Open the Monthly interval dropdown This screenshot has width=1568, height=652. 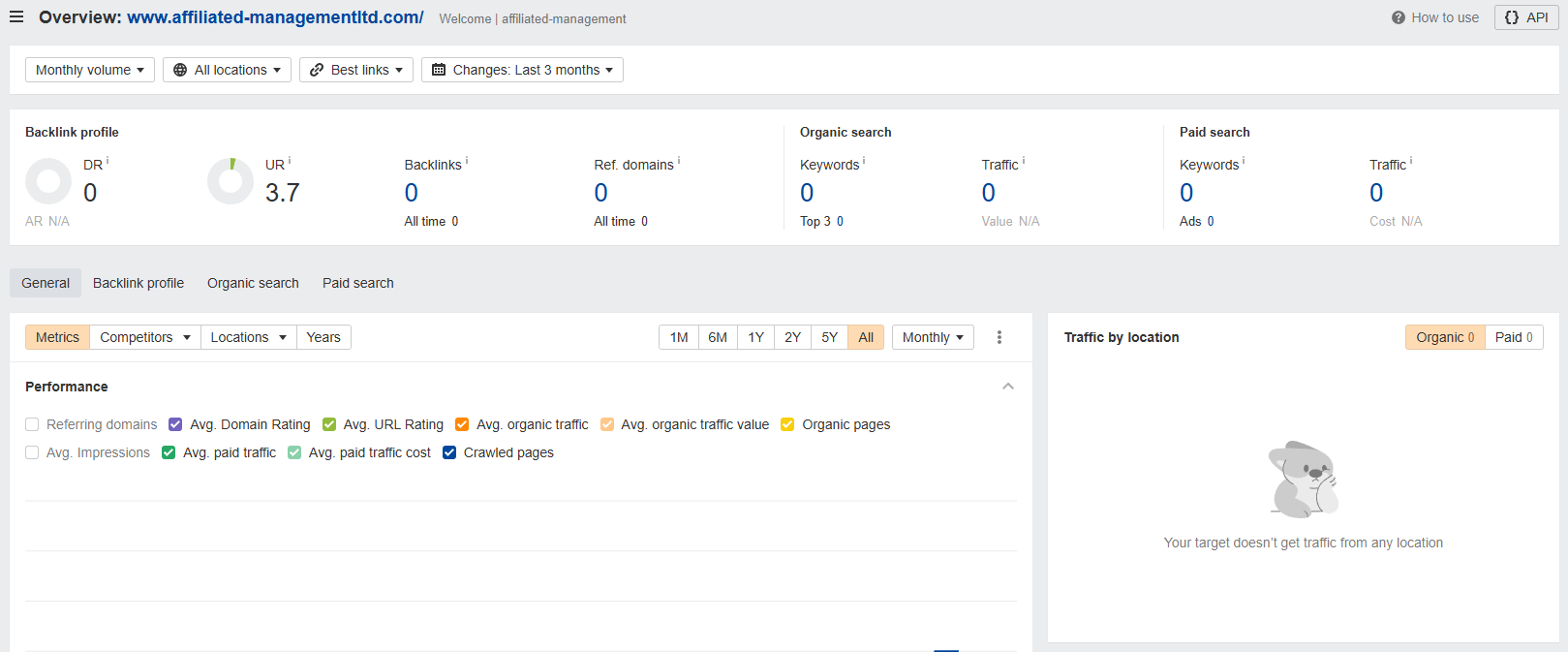pyautogui.click(x=933, y=337)
